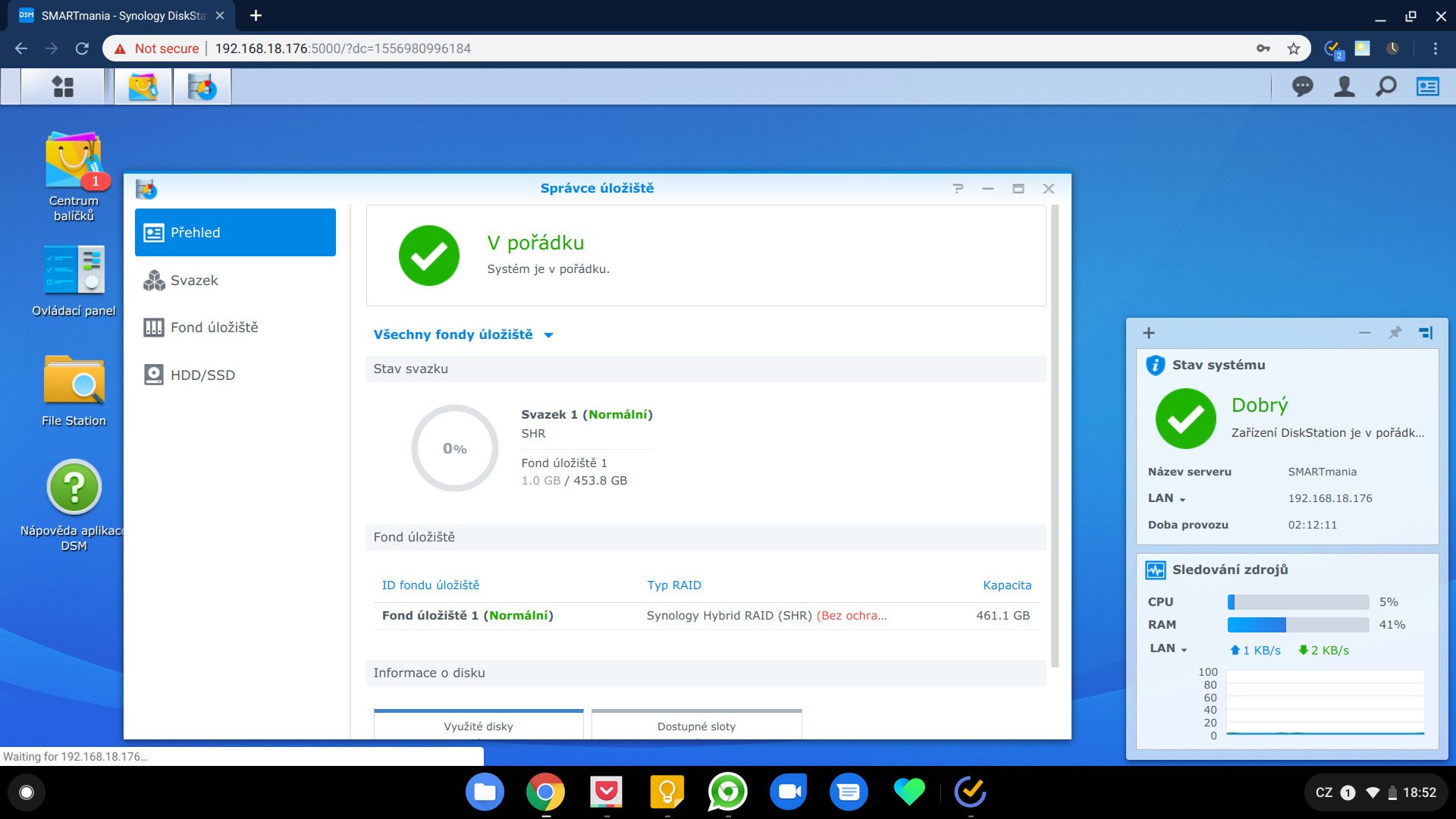1456x819 pixels.
Task: Add a widget with plus icon
Action: click(1148, 333)
